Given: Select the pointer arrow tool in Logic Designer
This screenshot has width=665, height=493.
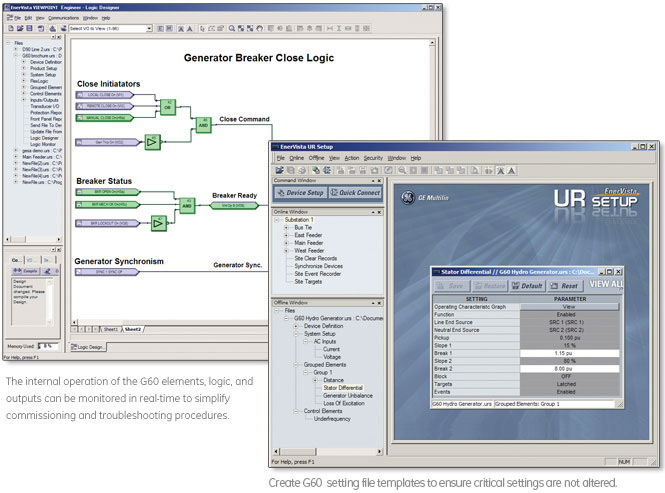Looking at the screenshot, I should click(202, 28).
